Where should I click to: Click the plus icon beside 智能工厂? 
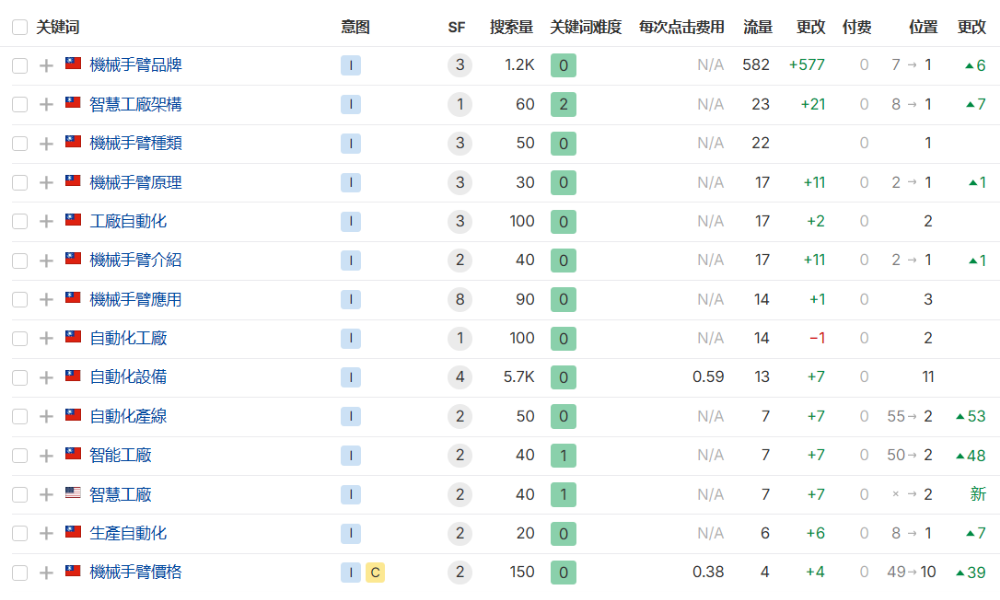pos(46,455)
